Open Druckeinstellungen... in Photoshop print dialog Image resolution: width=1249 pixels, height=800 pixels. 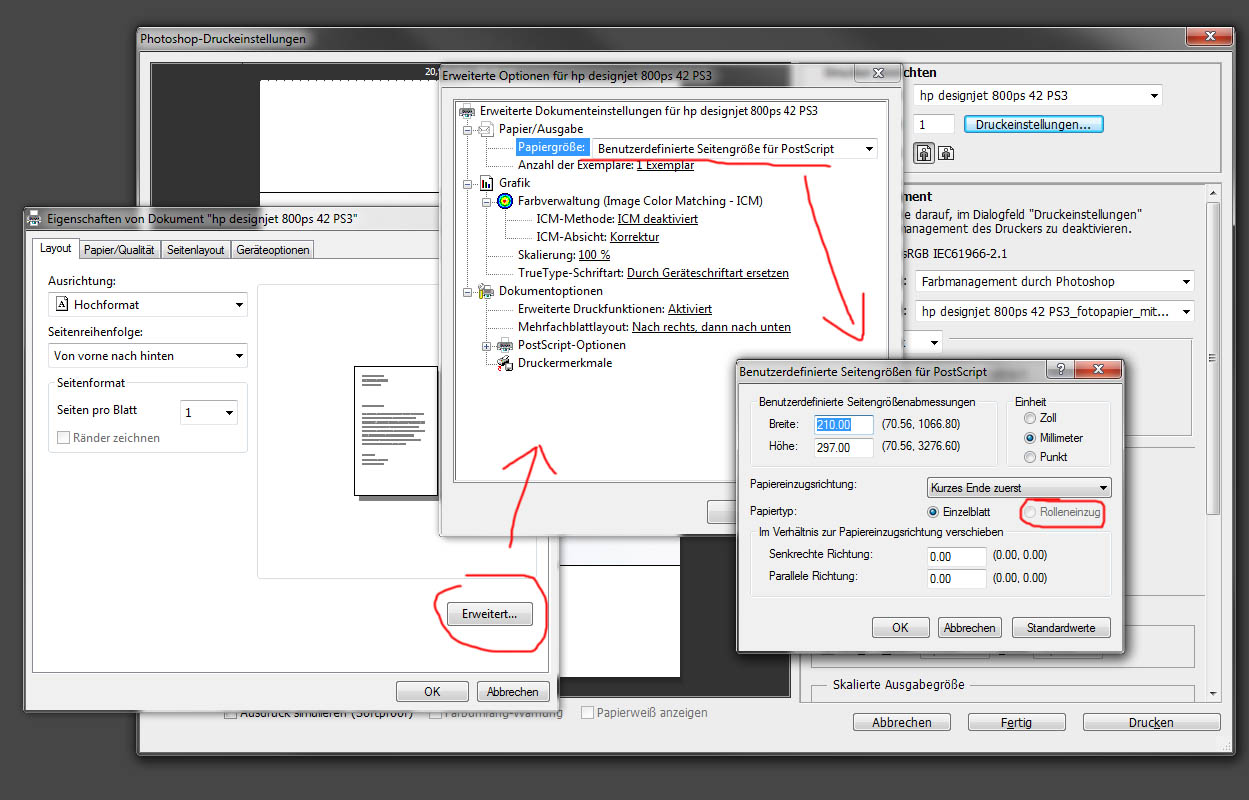coord(1034,125)
